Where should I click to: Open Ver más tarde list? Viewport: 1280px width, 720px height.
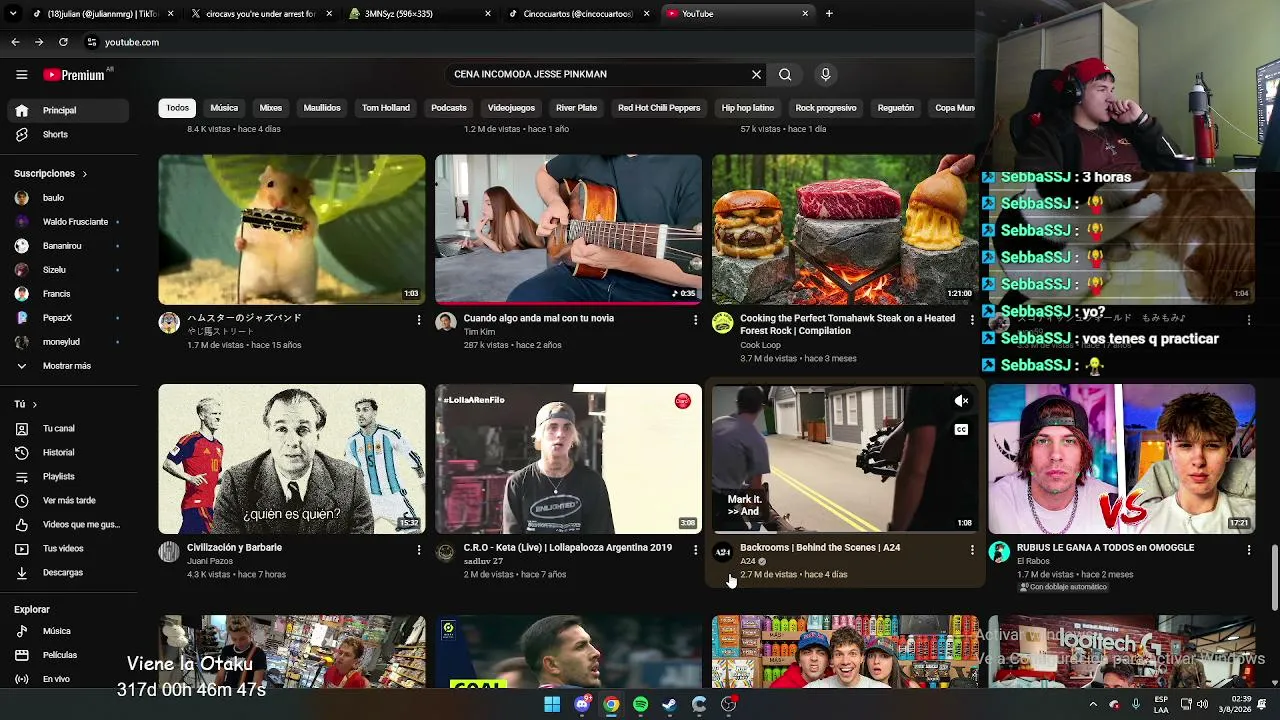pyautogui.click(x=68, y=500)
